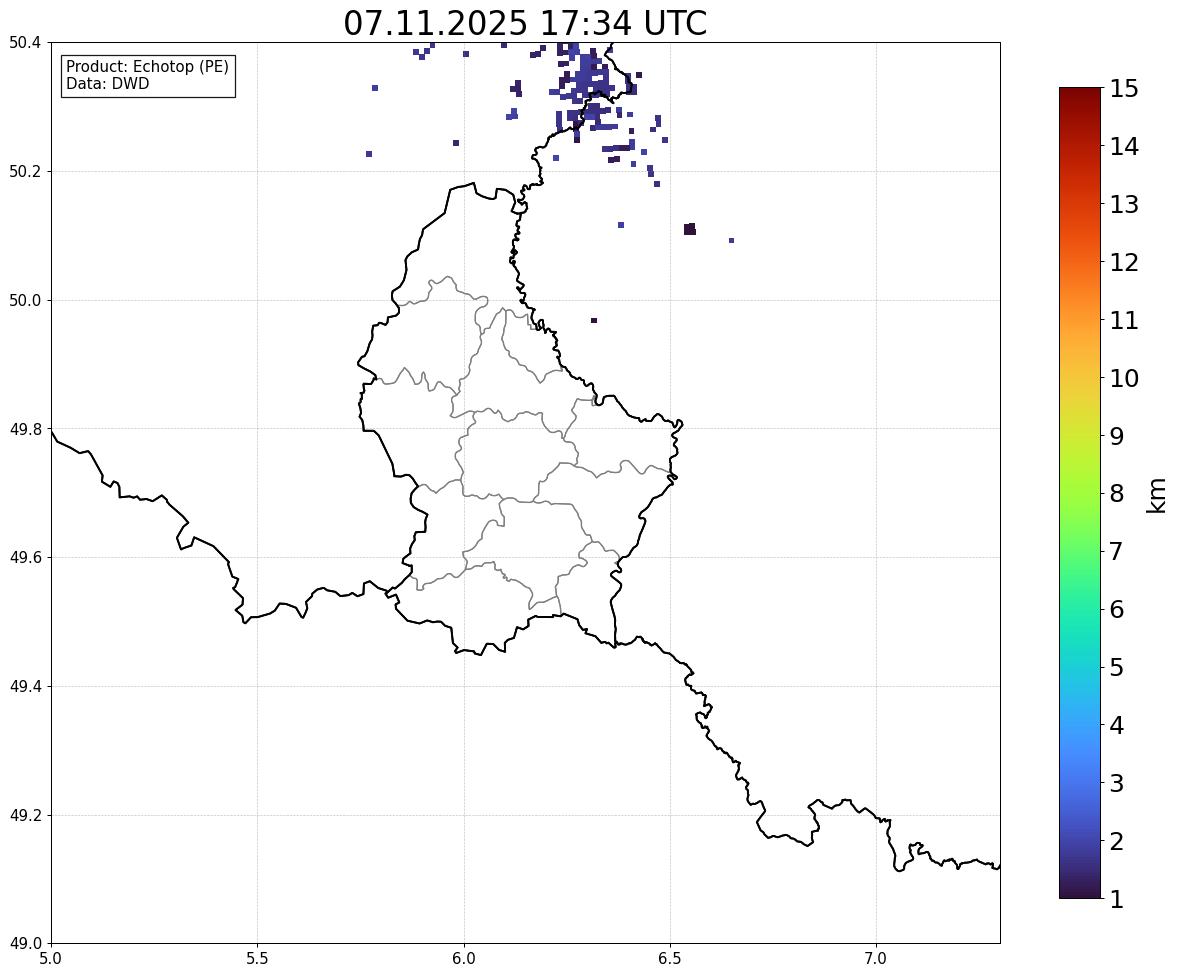
Task: Click the green section of the colorbar near 7 km
Action: pyautogui.click(x=1080, y=551)
